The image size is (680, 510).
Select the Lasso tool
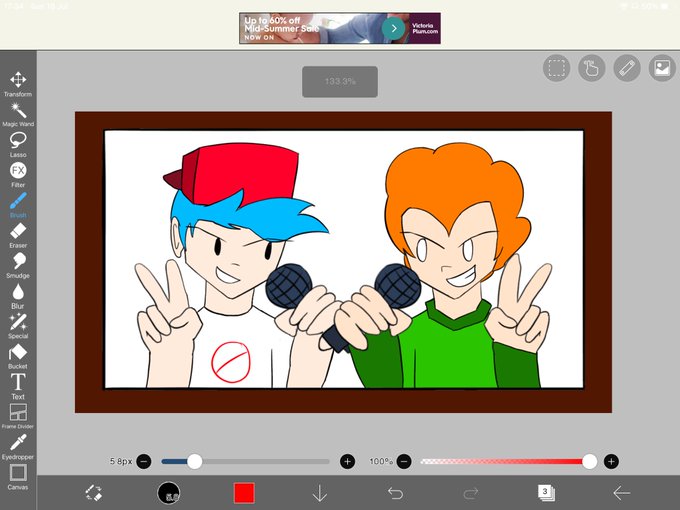point(18,145)
